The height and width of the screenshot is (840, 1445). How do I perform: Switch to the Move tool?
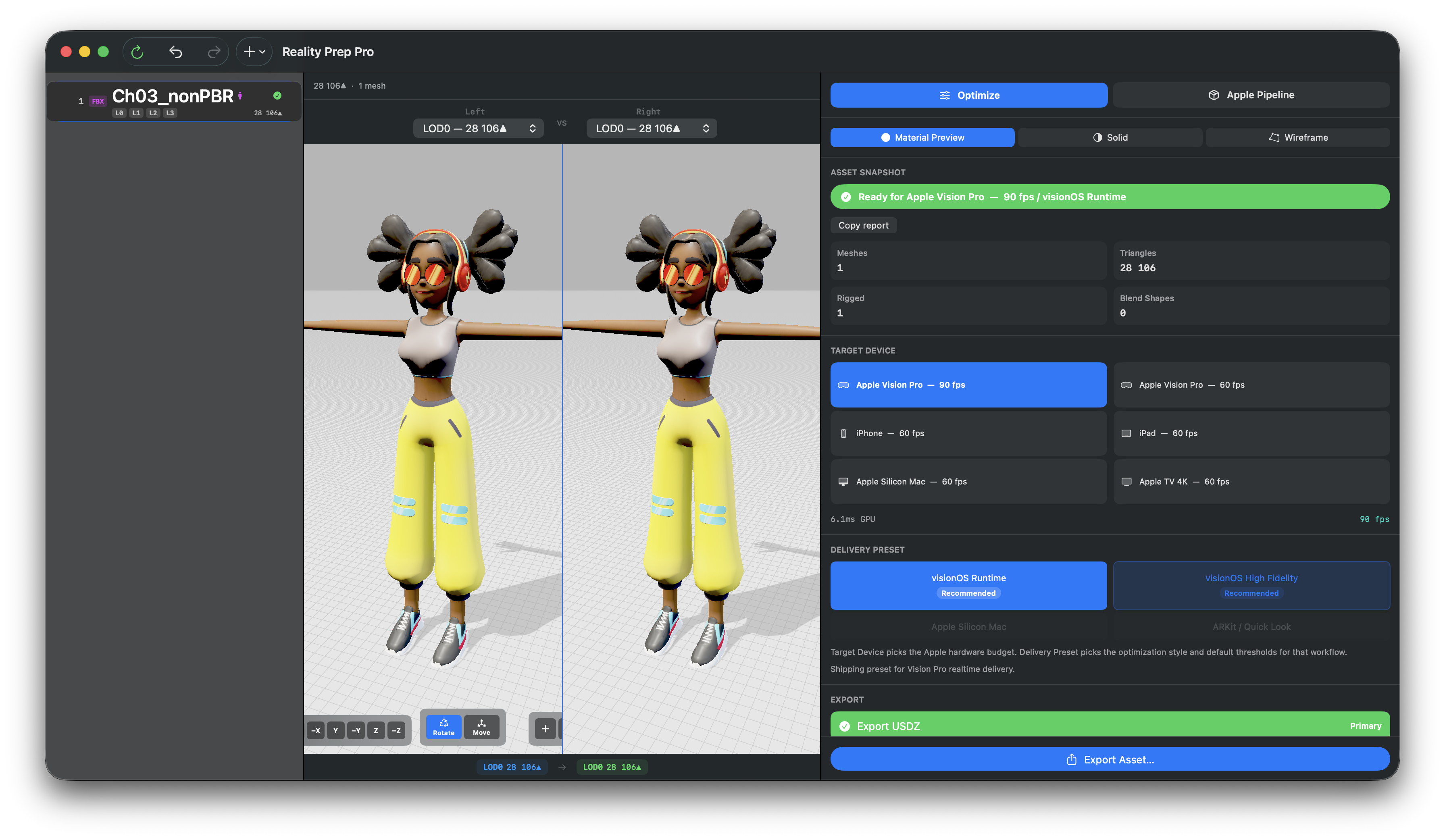pyautogui.click(x=482, y=727)
